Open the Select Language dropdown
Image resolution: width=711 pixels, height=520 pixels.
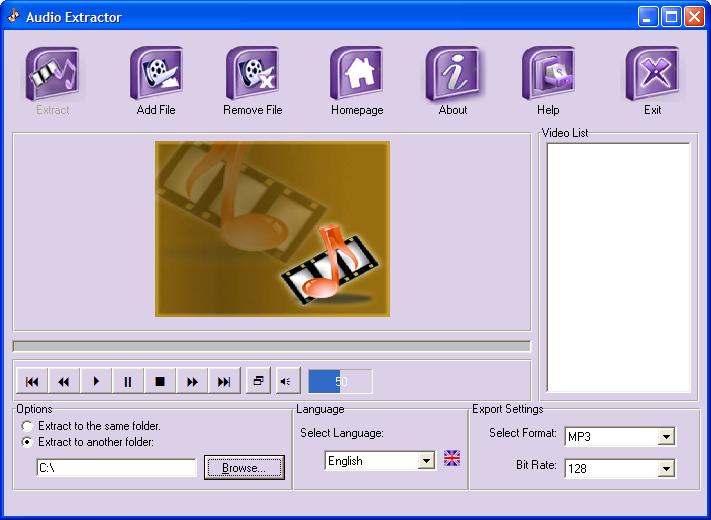pyautogui.click(x=380, y=461)
